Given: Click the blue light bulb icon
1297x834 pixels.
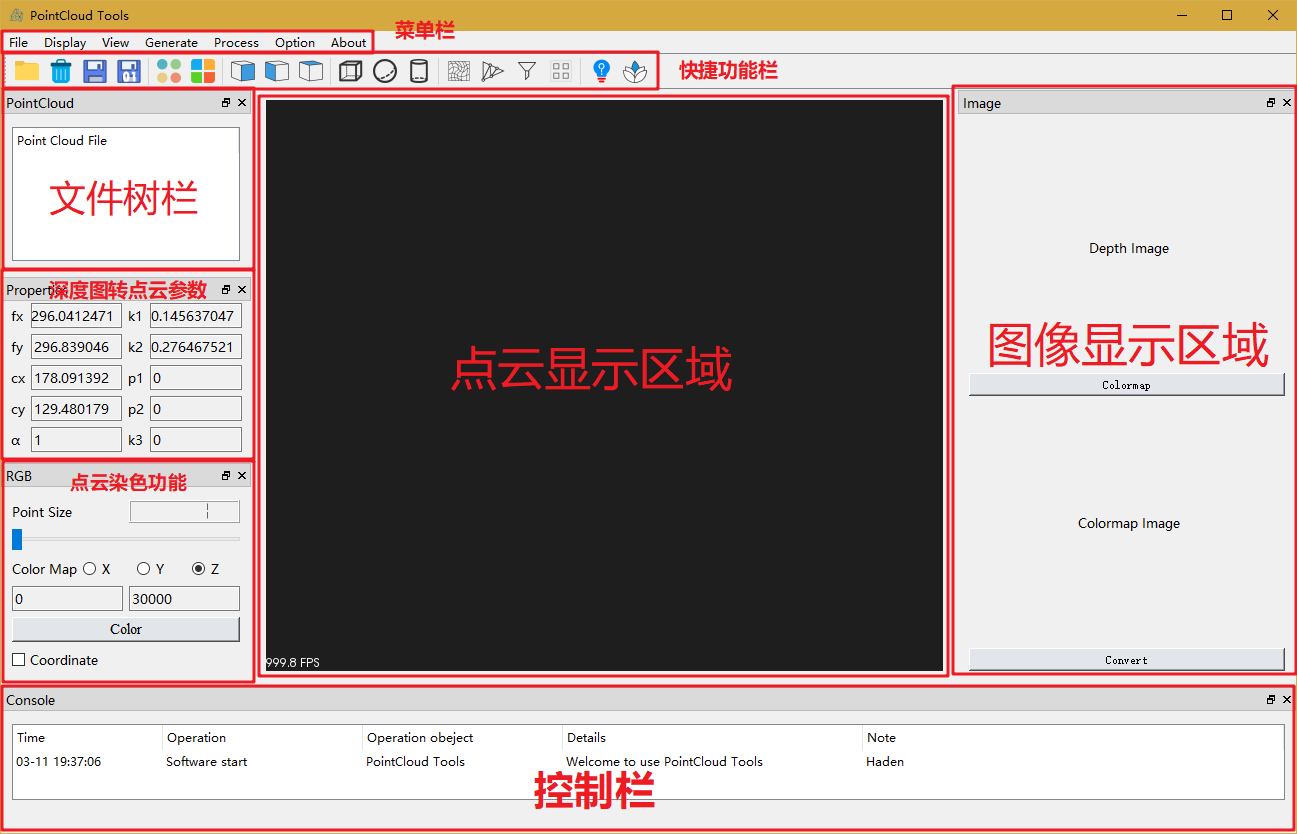Looking at the screenshot, I should (601, 71).
